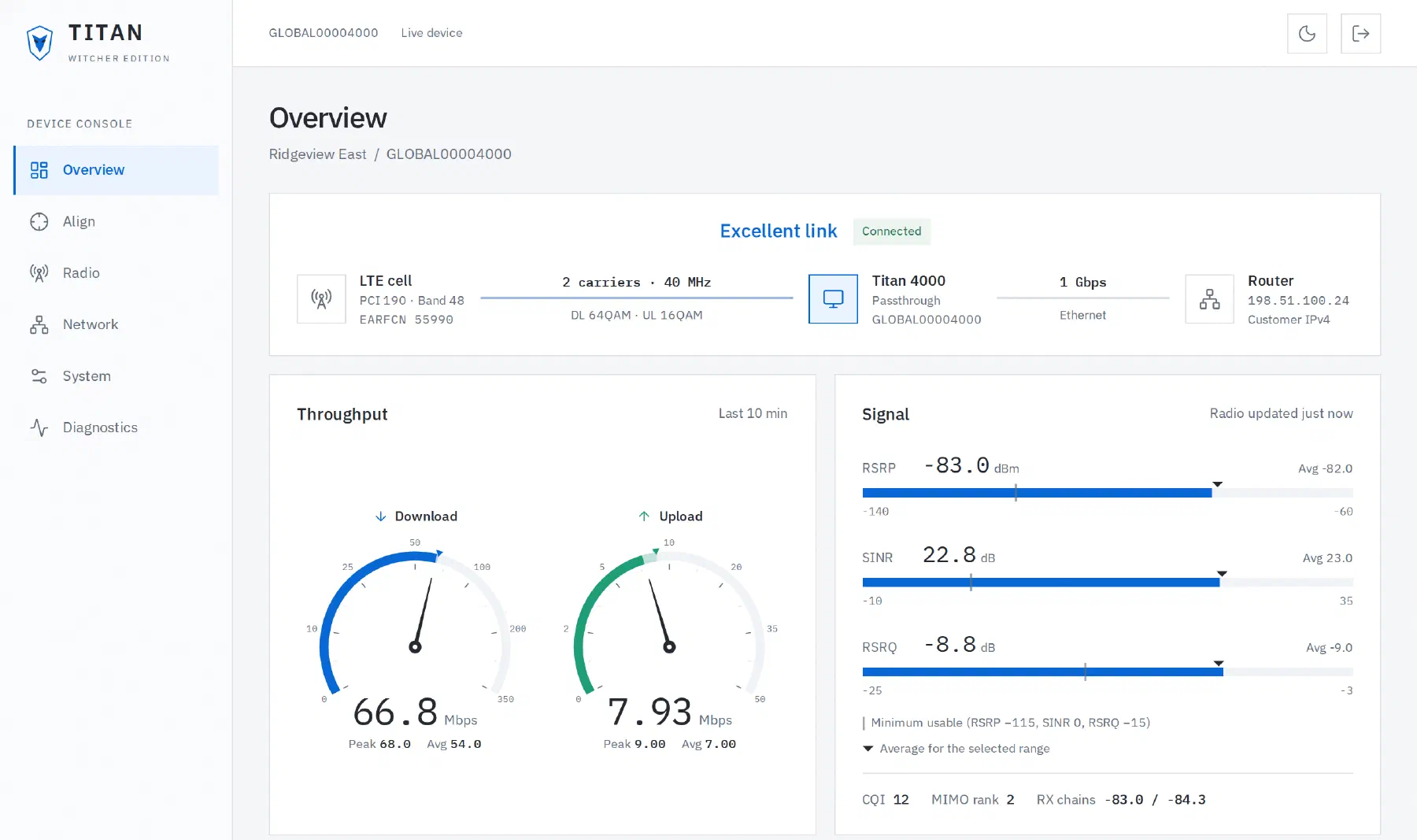Open the Diagnostics page
Viewport: 1417px width, 840px height.
click(x=117, y=427)
